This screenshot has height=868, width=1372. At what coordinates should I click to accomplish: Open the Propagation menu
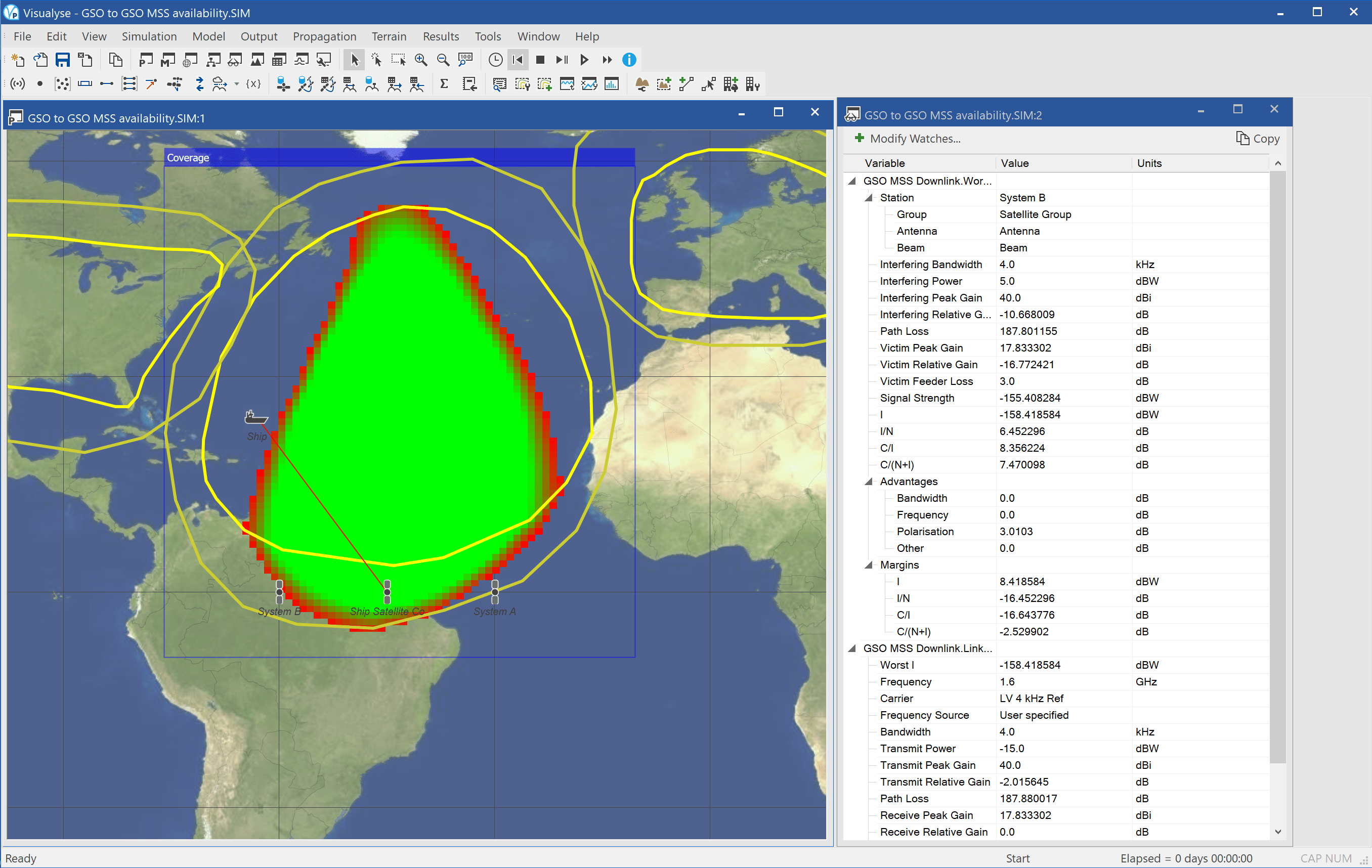point(324,36)
